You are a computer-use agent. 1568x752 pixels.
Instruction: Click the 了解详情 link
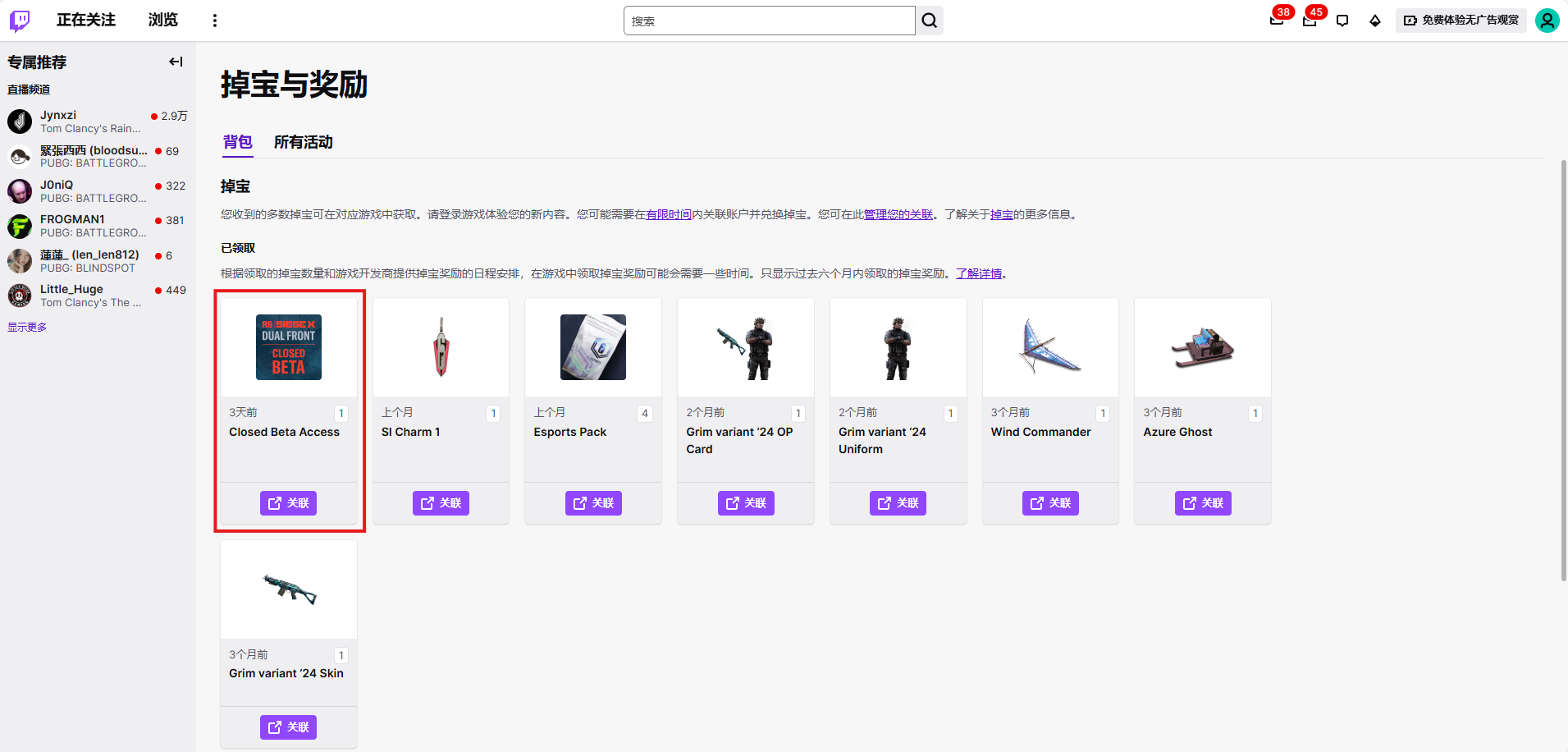pos(979,273)
